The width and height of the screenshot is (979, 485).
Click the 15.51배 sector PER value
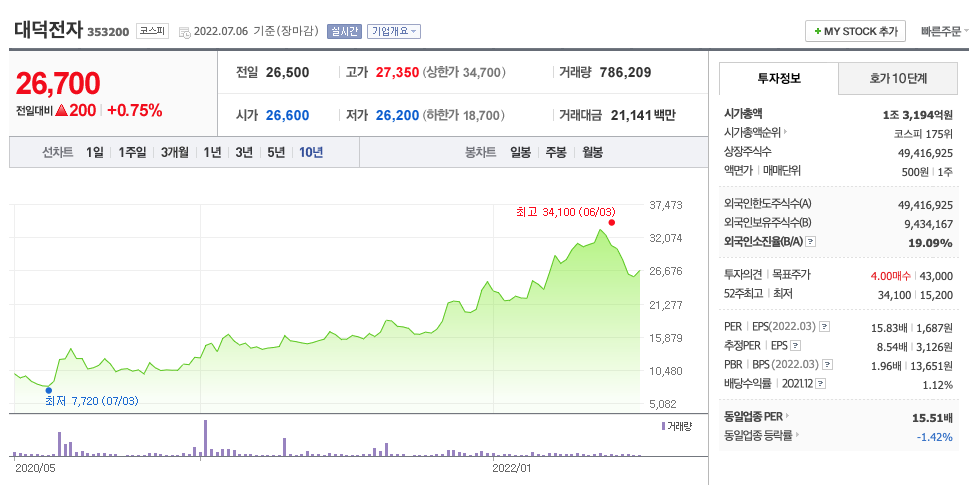(x=933, y=417)
